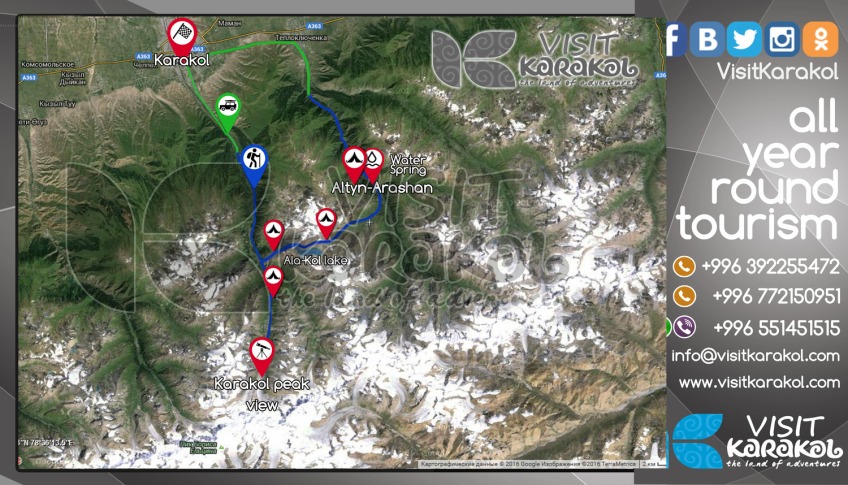This screenshot has width=848, height=485.
Task: Click the Ala-Kol lake map label
Action: tap(315, 260)
